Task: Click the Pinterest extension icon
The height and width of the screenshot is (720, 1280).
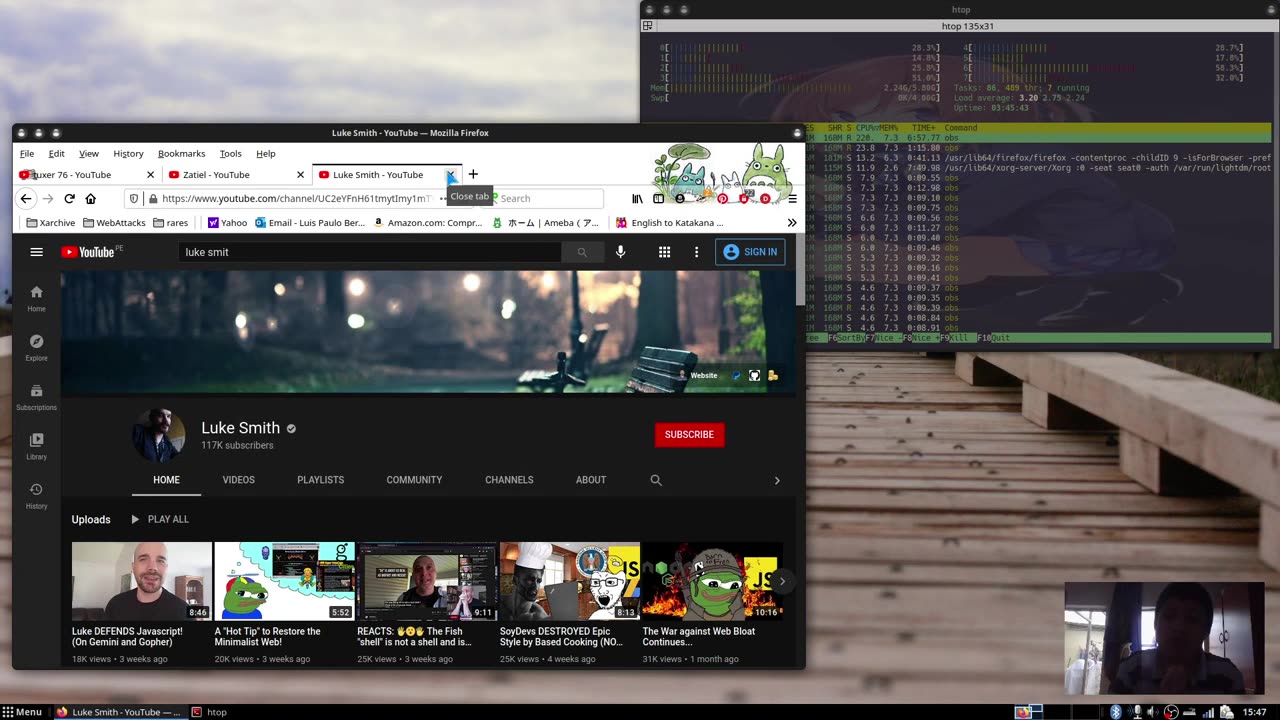Action: pyautogui.click(x=722, y=198)
